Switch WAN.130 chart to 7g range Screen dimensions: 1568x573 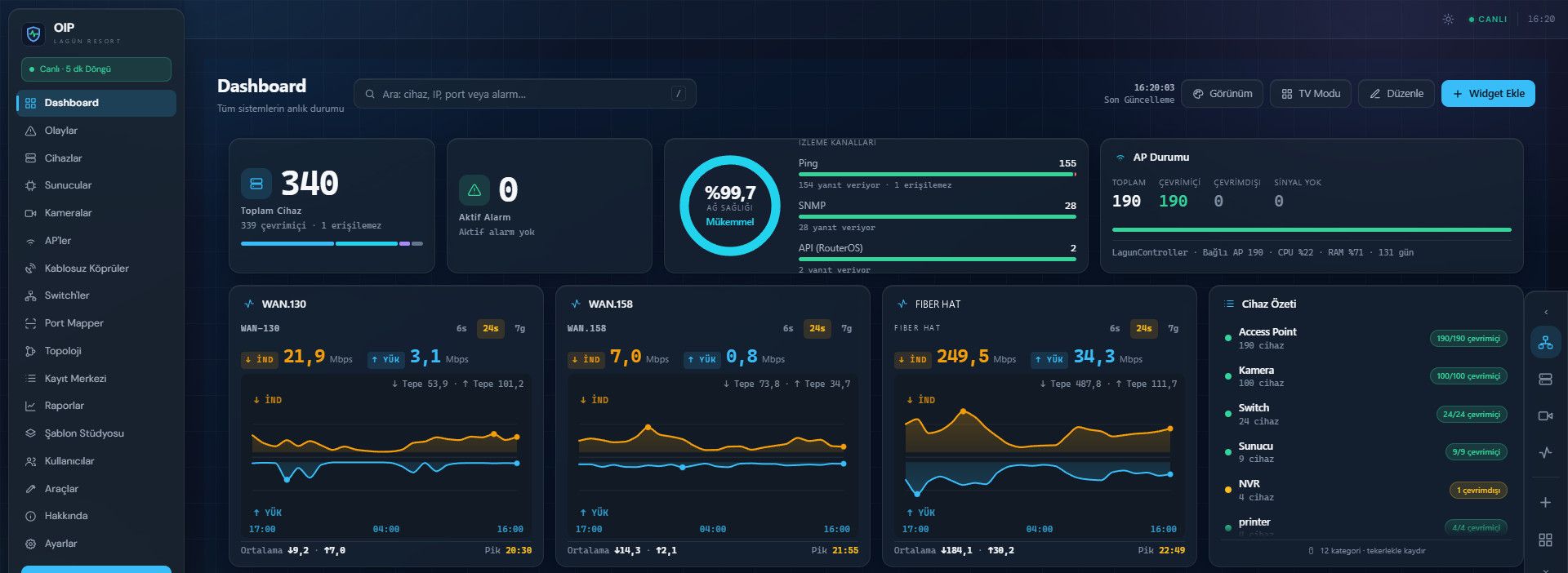click(x=520, y=328)
